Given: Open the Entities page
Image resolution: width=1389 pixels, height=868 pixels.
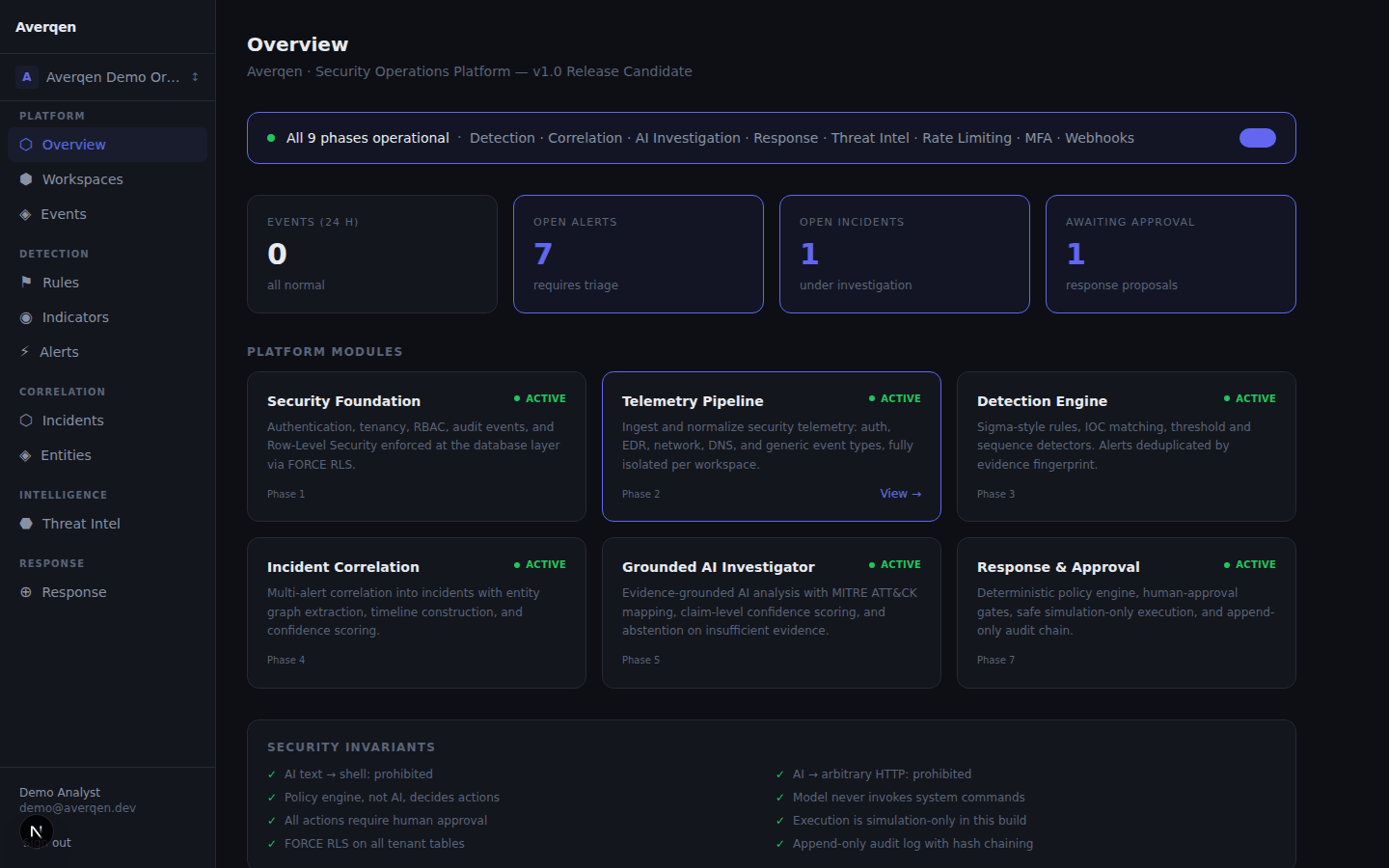Looking at the screenshot, I should (107, 455).
